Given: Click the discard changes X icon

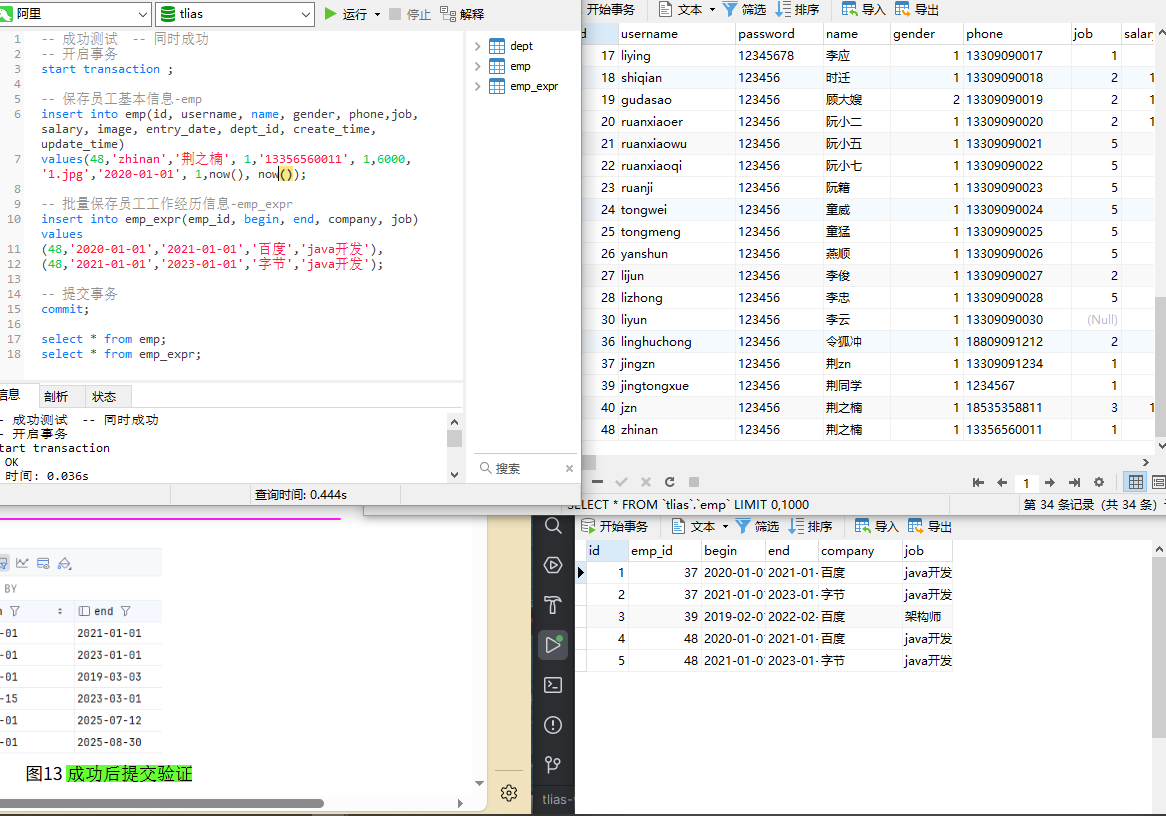Looking at the screenshot, I should 645,482.
